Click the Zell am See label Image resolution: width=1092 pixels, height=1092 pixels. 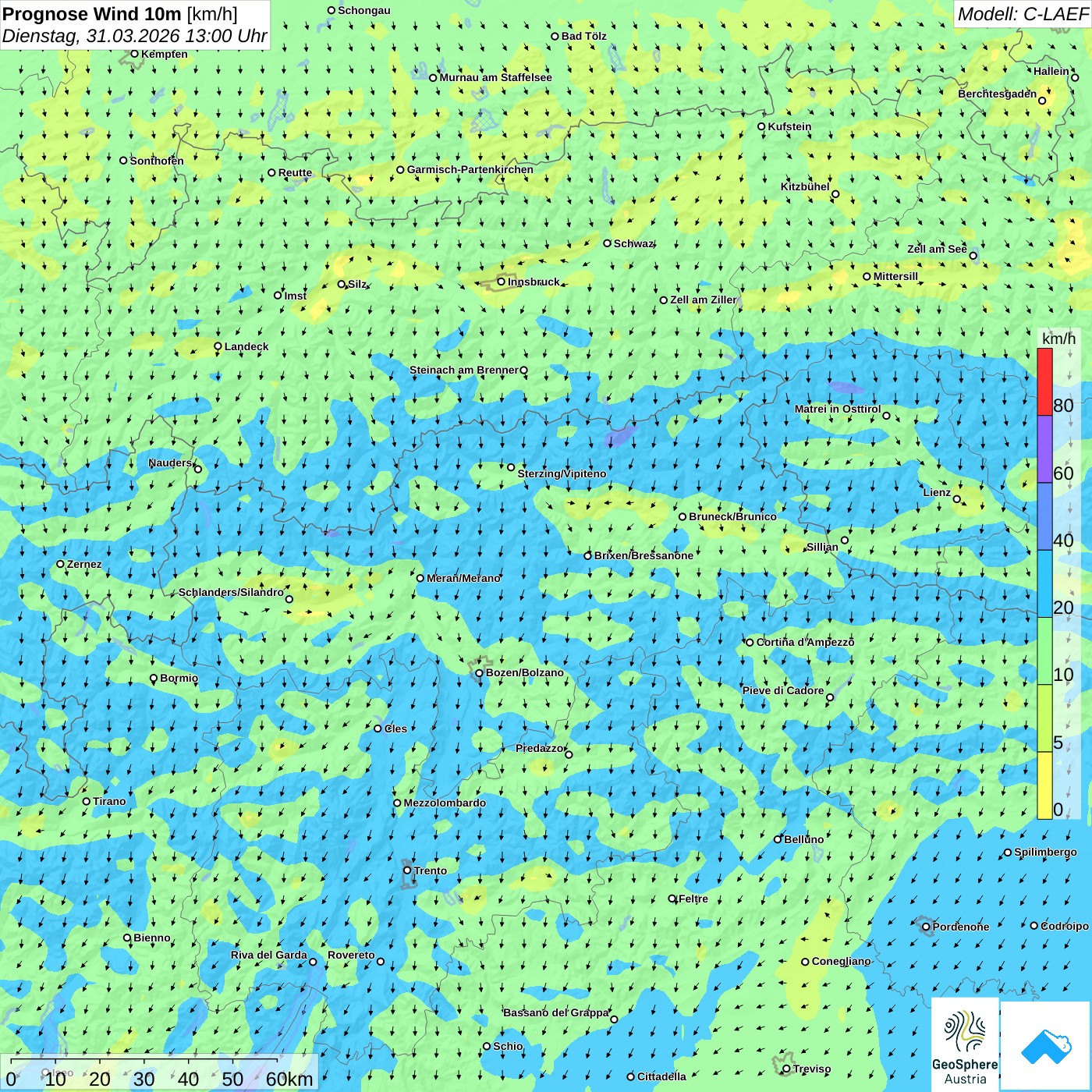[937, 249]
